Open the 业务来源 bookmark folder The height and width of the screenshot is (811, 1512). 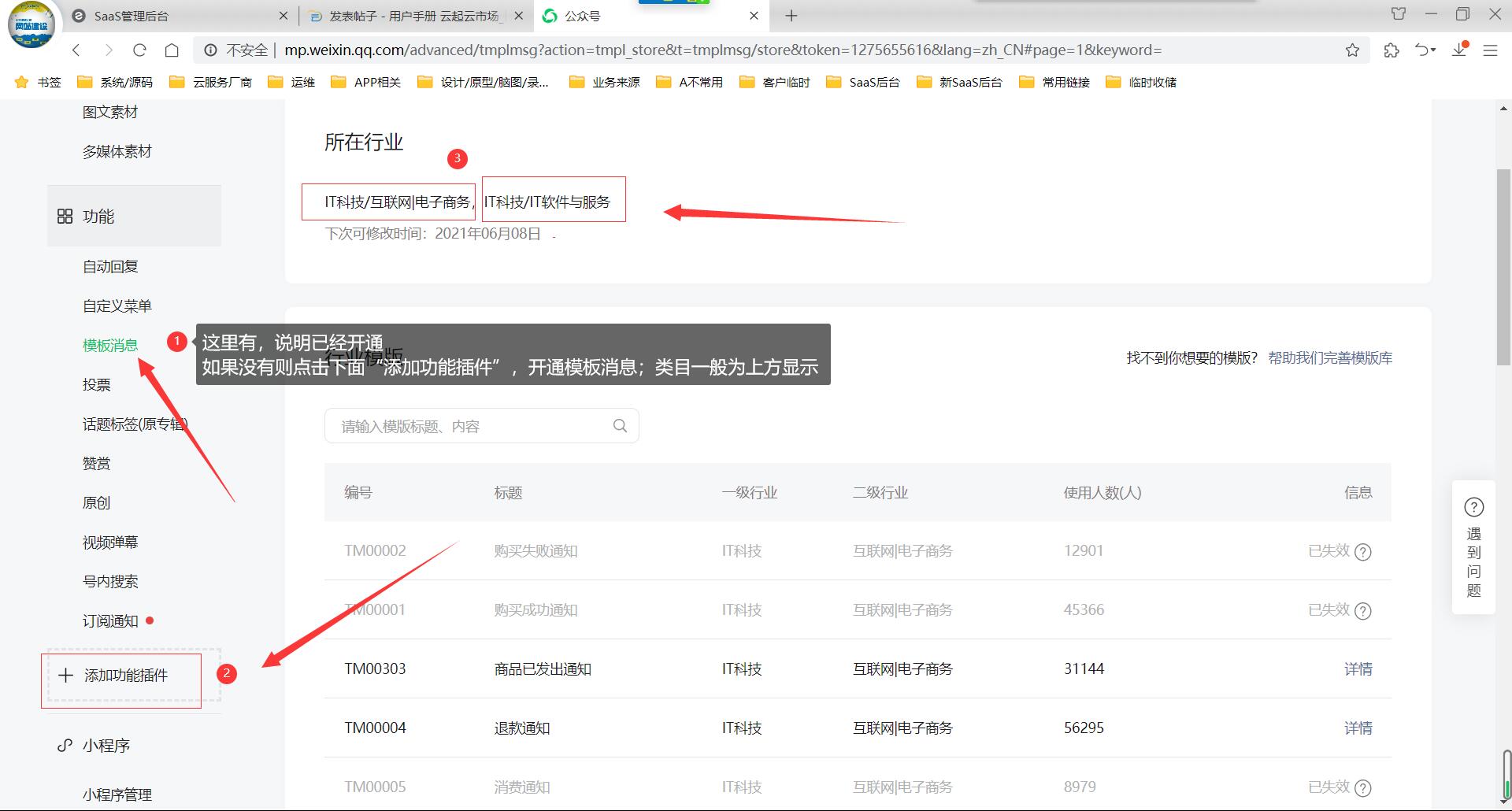(604, 82)
